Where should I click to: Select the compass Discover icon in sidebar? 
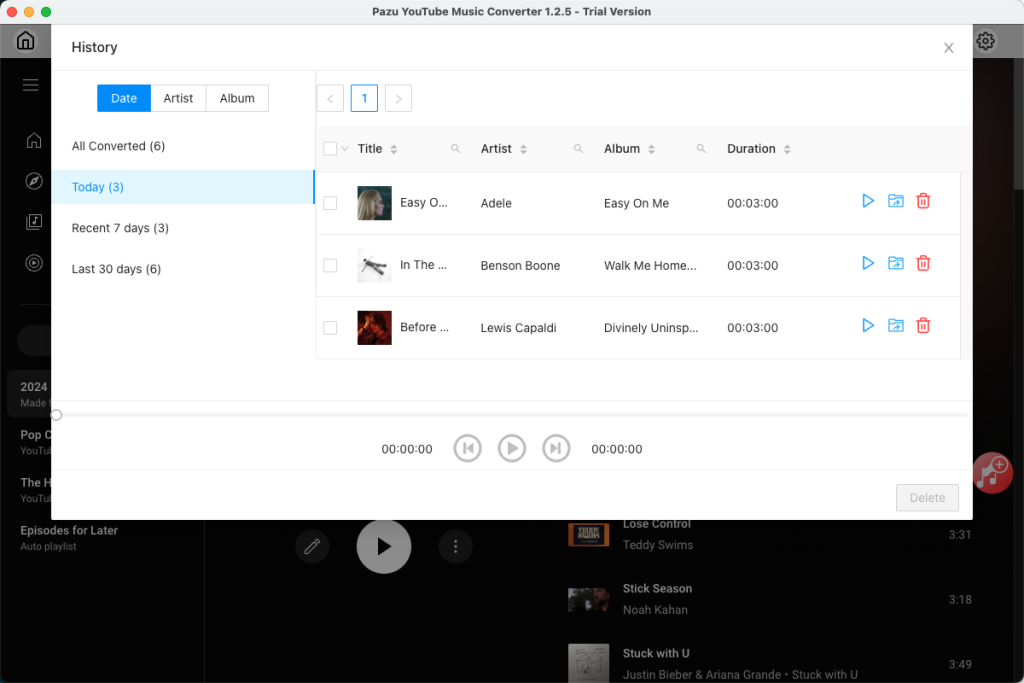click(33, 182)
